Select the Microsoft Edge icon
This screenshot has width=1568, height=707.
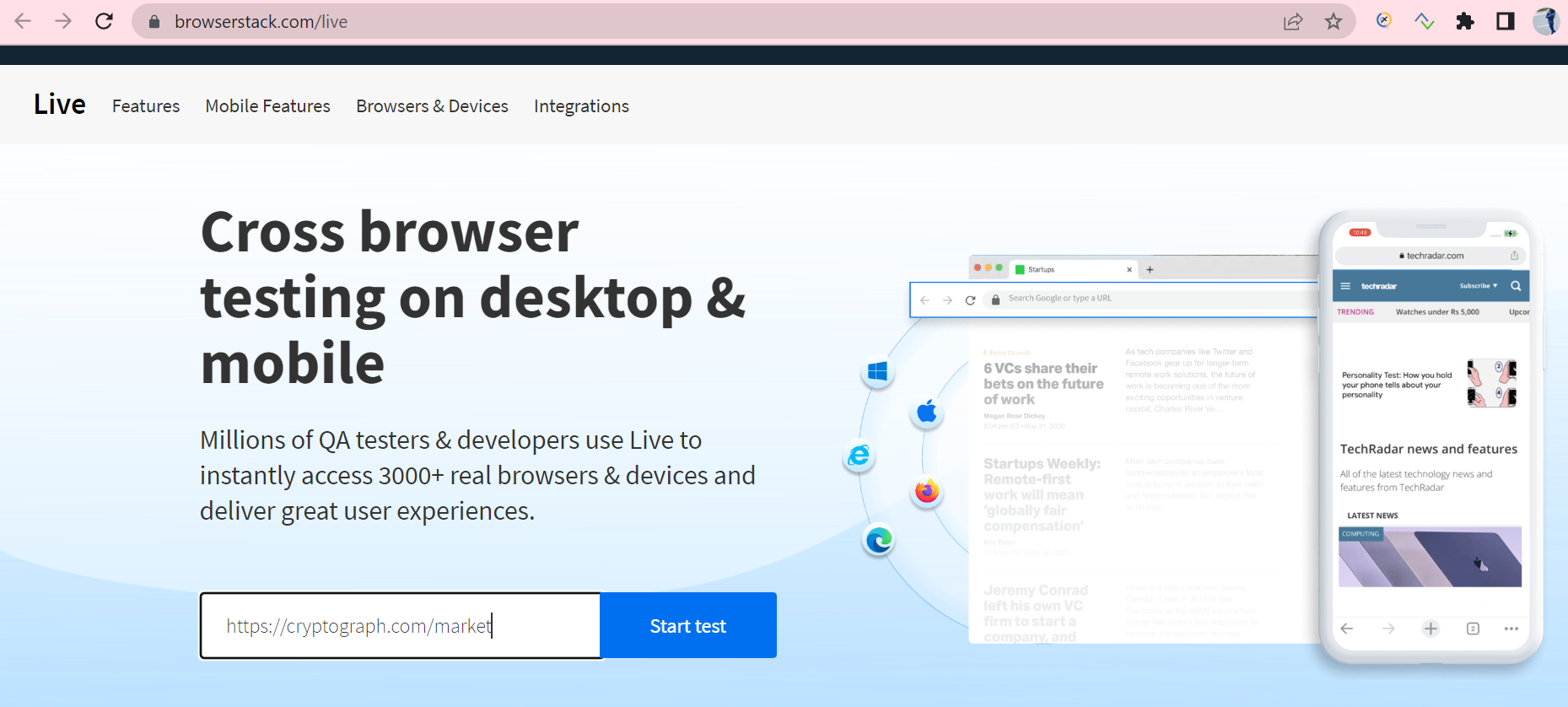click(x=879, y=539)
